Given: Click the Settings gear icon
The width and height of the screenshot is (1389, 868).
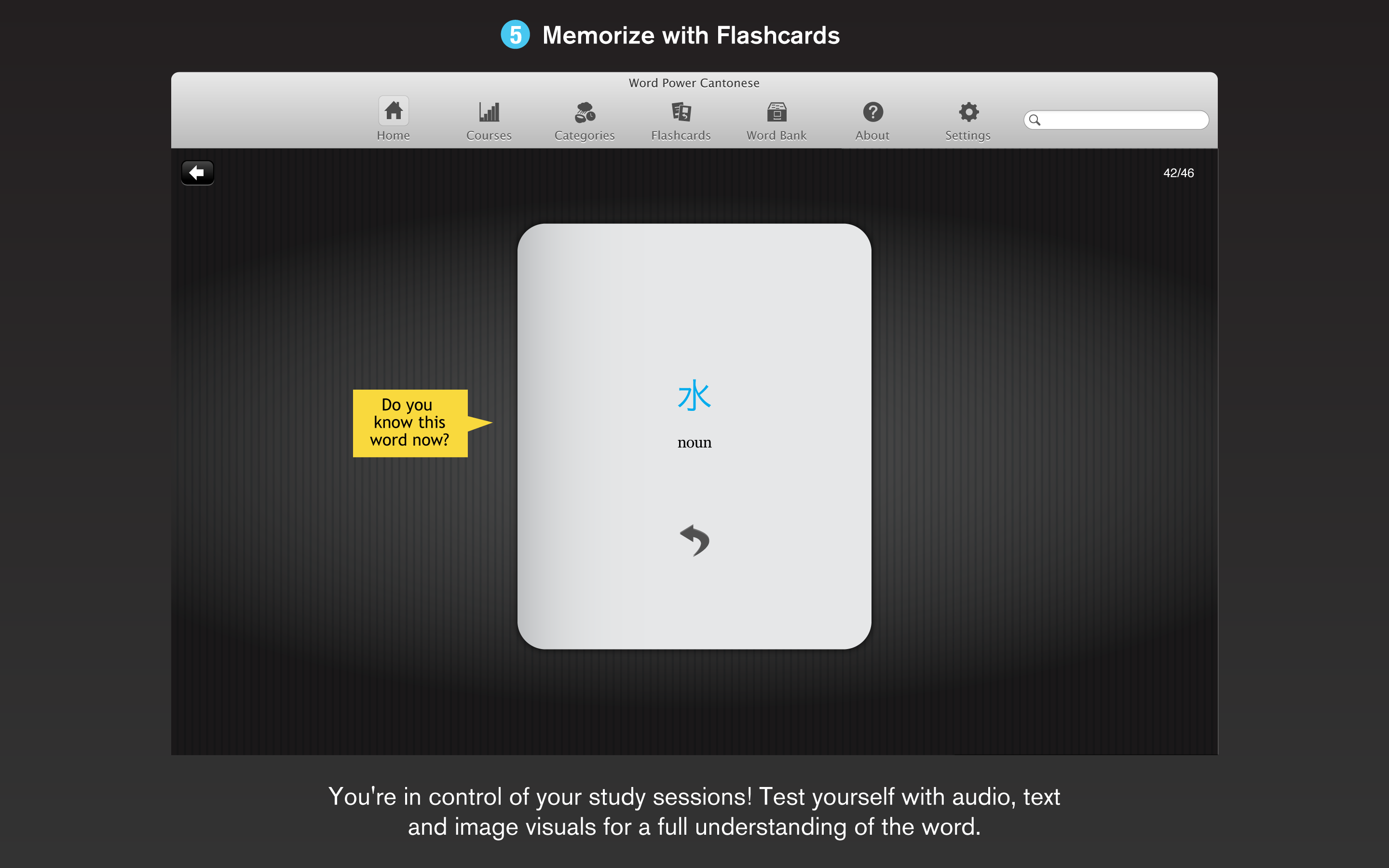Looking at the screenshot, I should 965,112.
